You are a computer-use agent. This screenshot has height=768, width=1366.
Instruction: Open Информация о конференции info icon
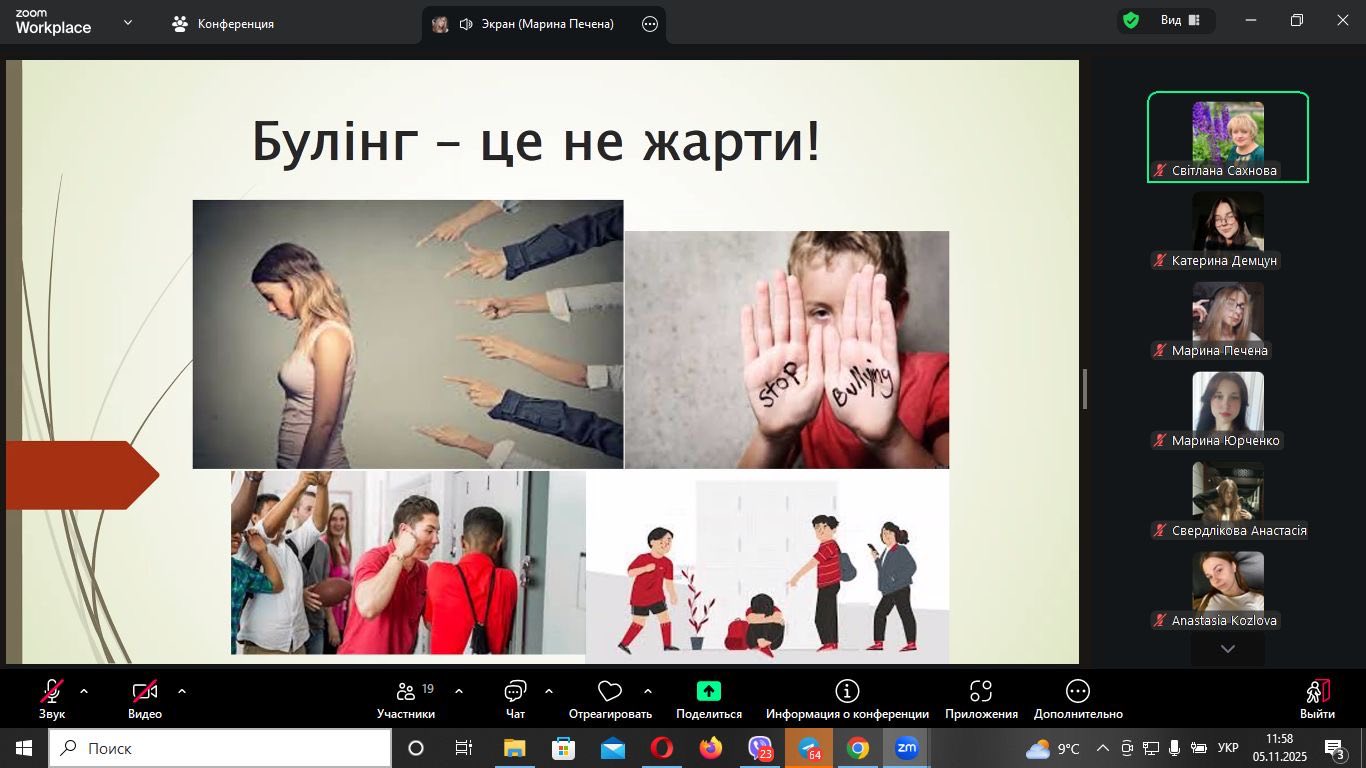tap(847, 692)
